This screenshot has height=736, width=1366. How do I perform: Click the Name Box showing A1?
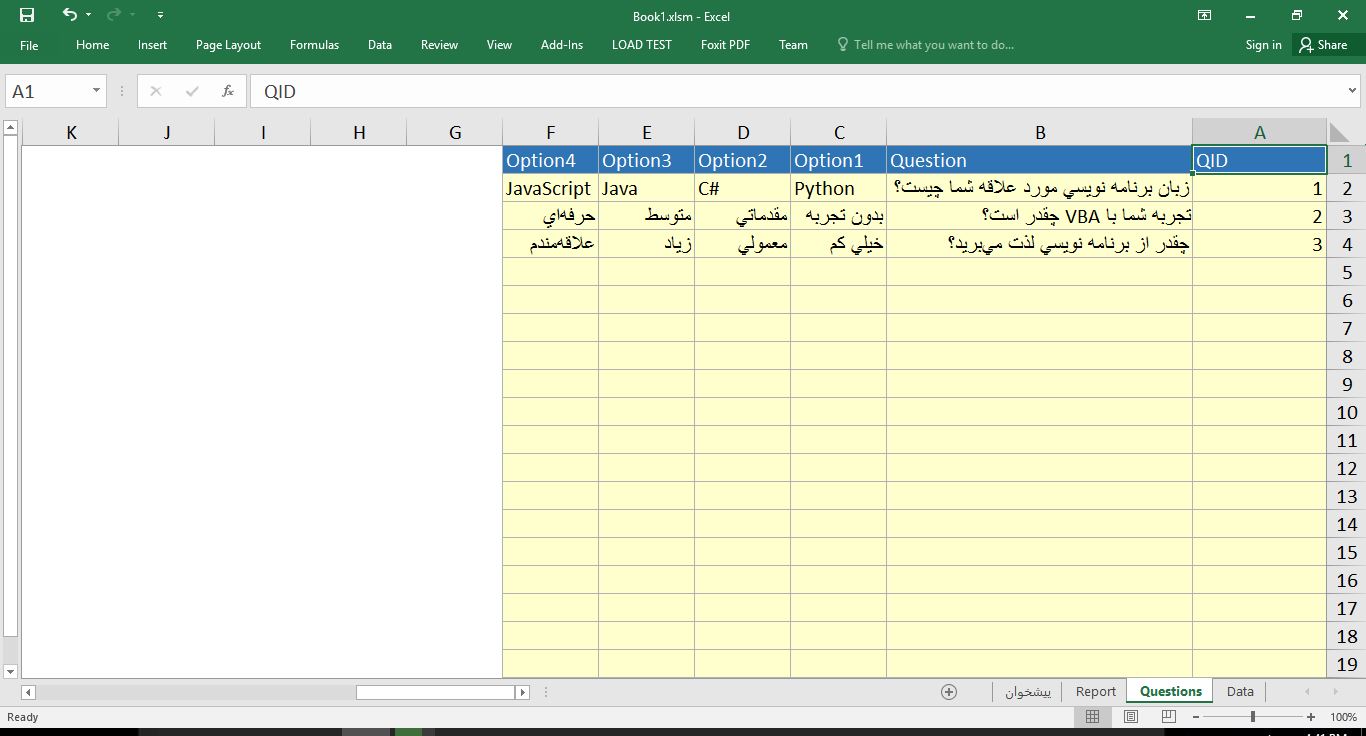48,91
